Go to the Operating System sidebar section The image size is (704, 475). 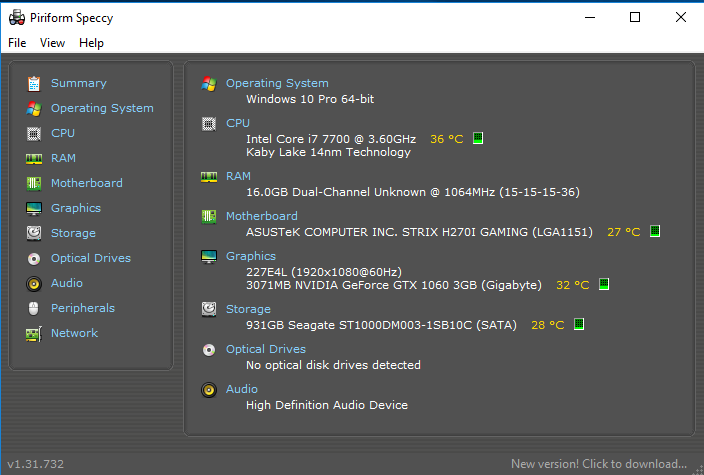pos(102,109)
